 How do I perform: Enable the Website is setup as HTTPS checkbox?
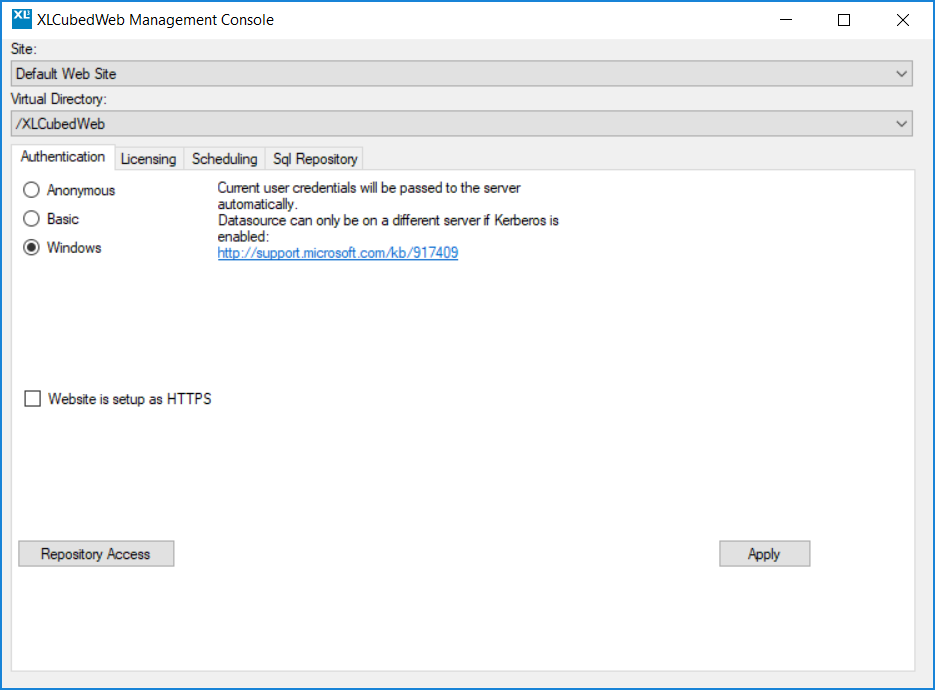click(x=33, y=398)
